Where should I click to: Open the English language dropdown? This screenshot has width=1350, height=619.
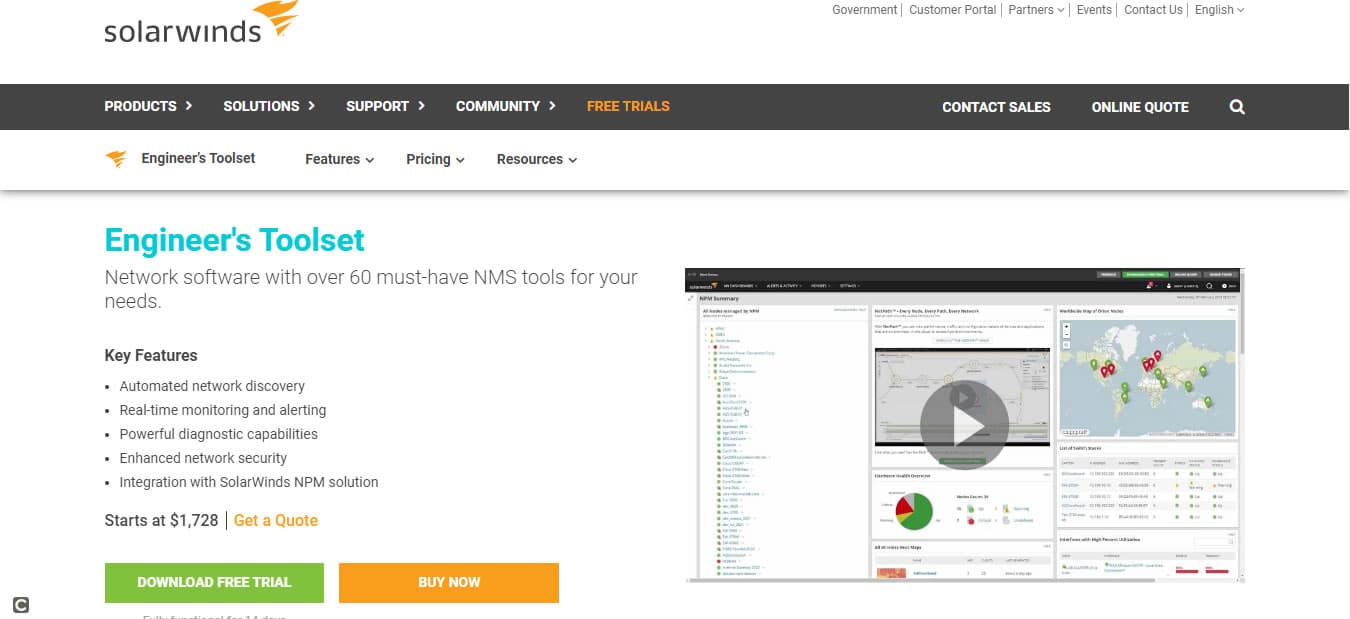(1220, 10)
